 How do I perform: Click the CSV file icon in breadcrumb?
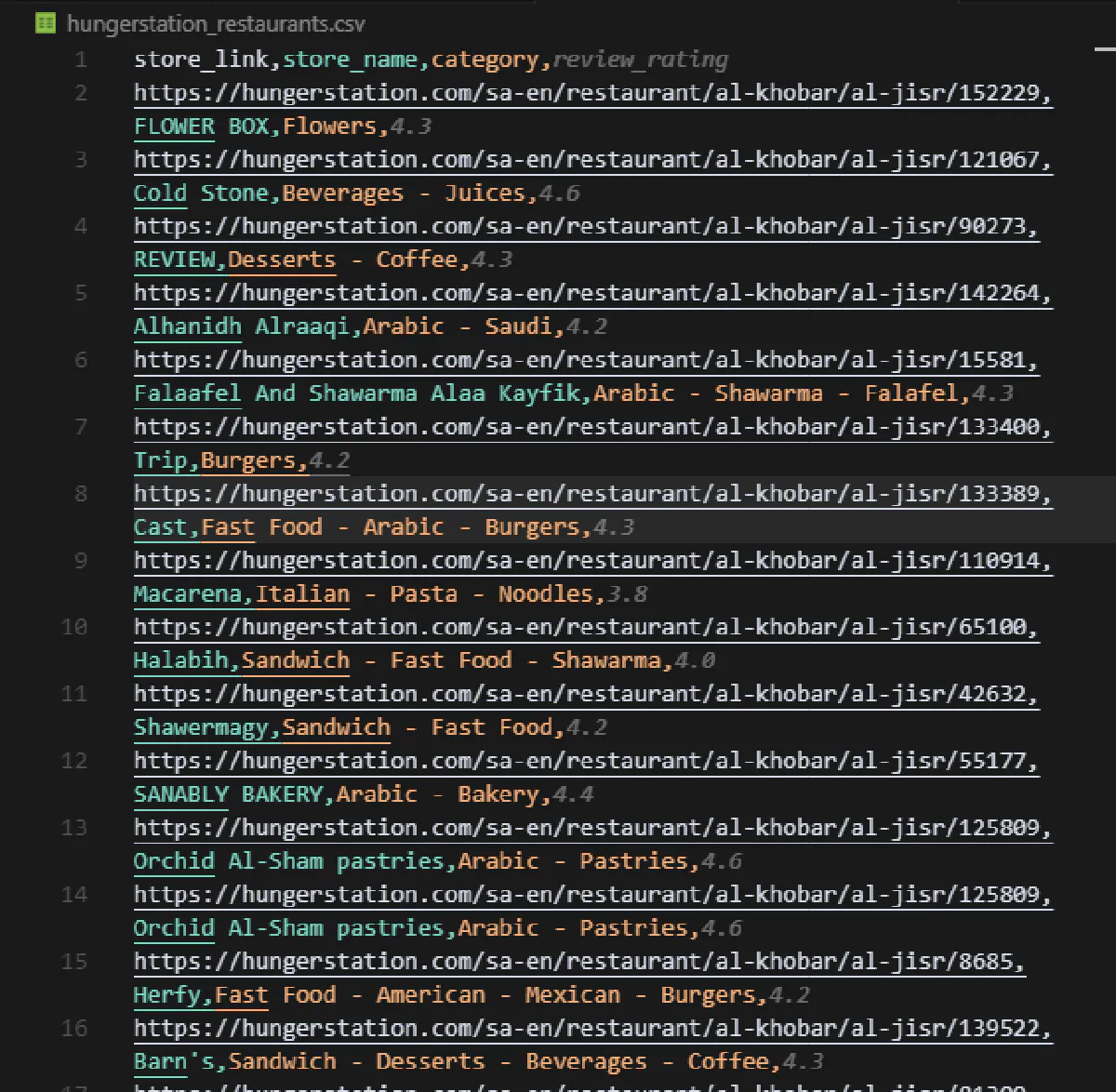[46, 23]
